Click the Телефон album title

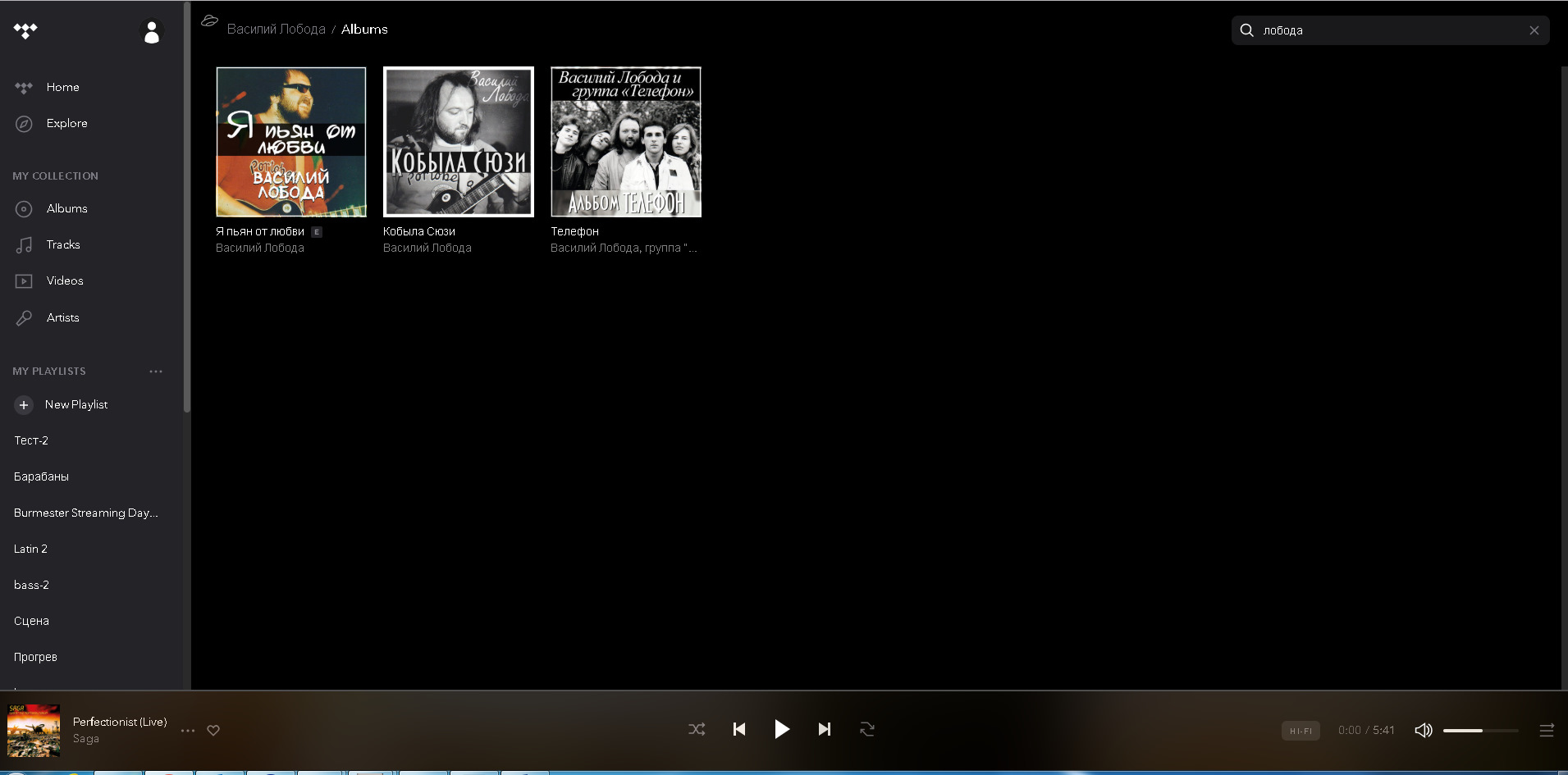click(574, 231)
